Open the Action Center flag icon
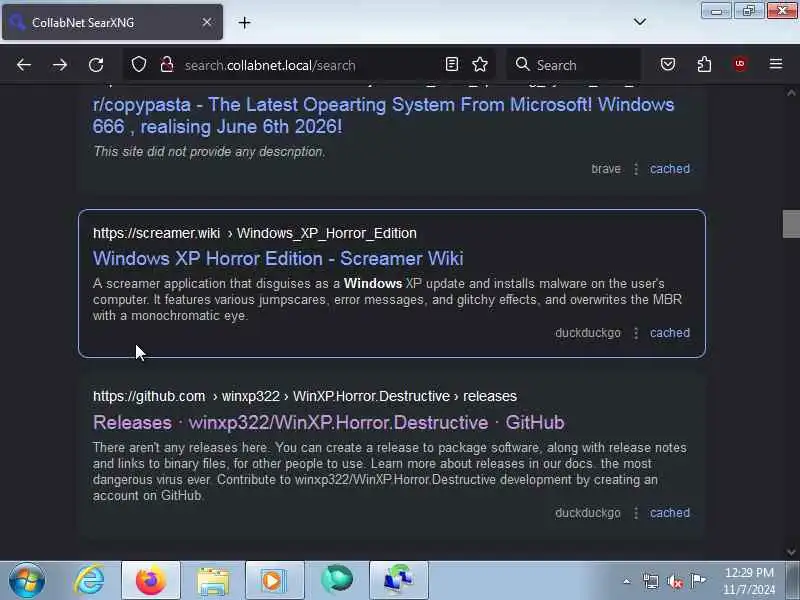 click(x=698, y=581)
